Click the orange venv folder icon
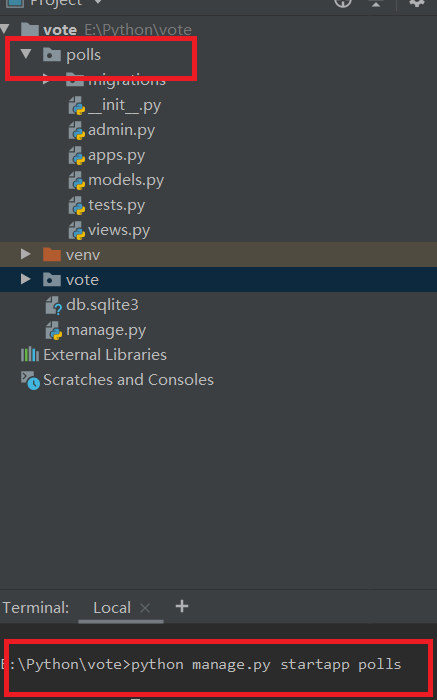The image size is (437, 700). click(52, 254)
